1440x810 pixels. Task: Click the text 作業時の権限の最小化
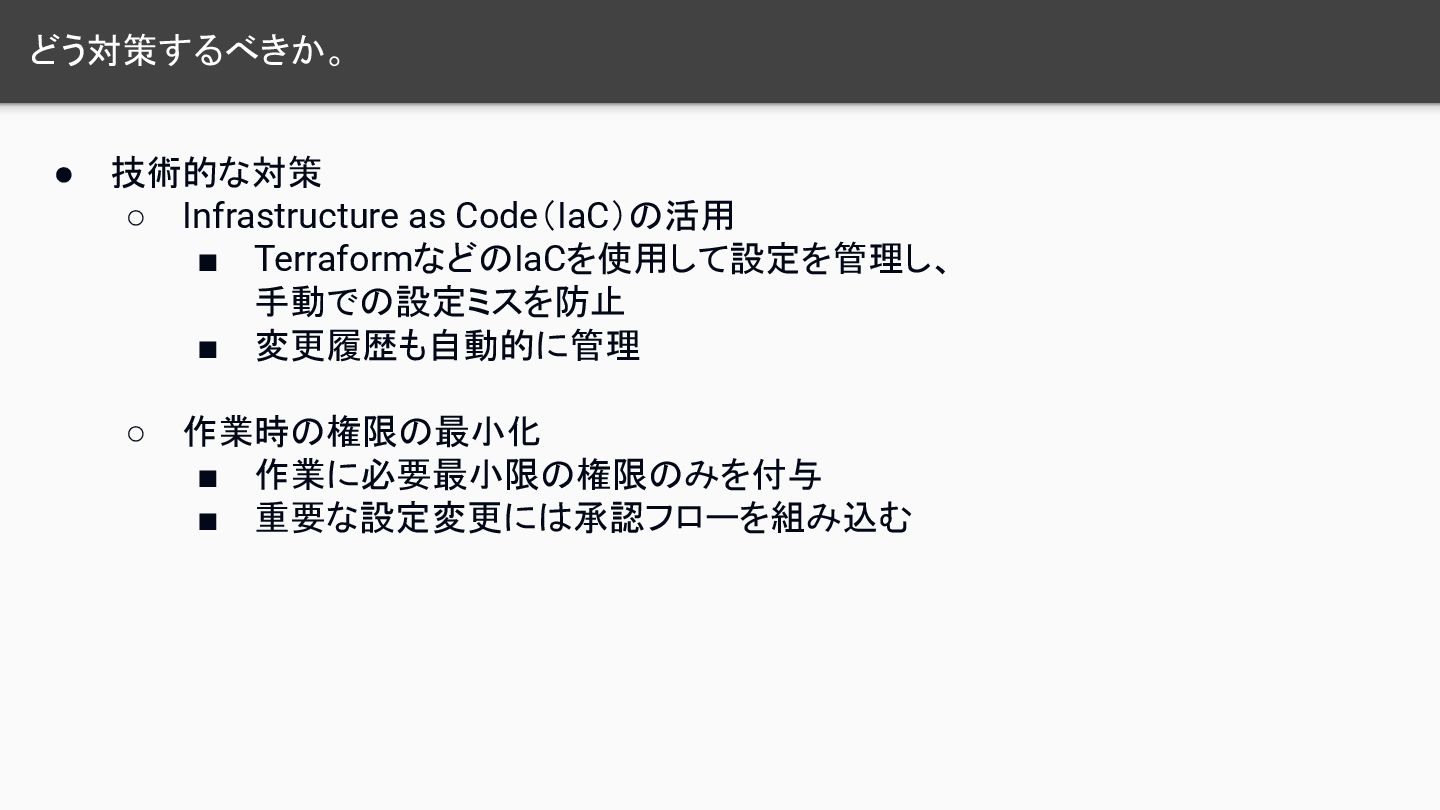coord(362,432)
